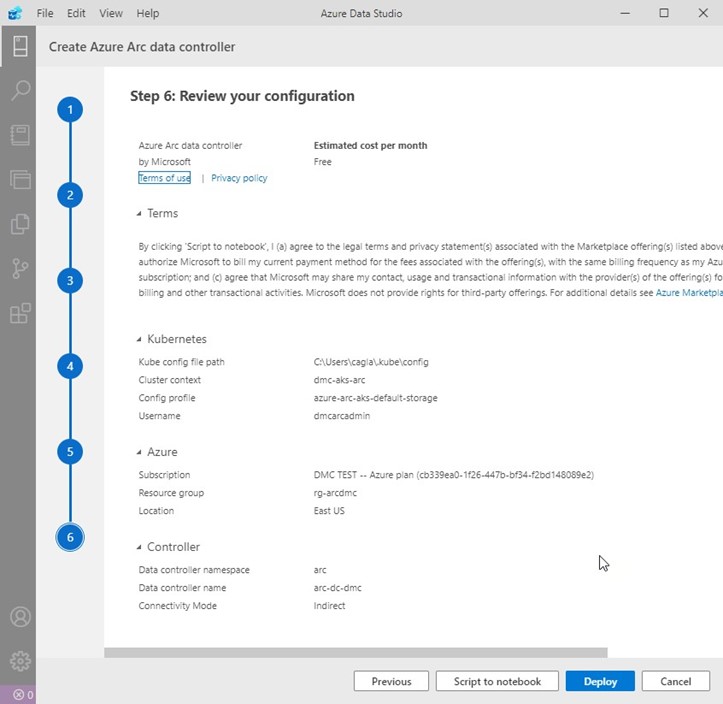Open the Privacy policy link
The image size is (723, 704).
pyautogui.click(x=239, y=178)
